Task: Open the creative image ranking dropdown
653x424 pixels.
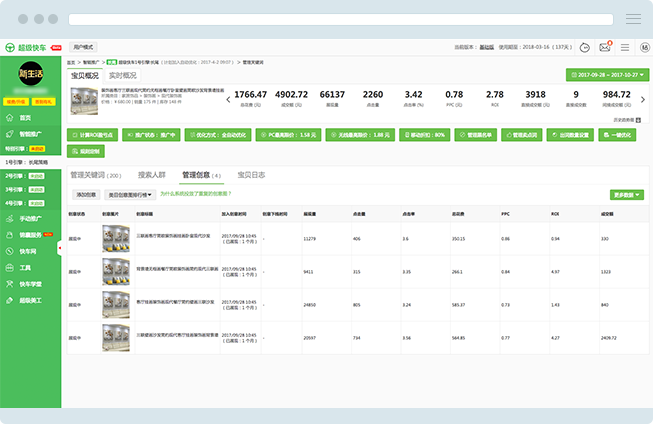Action: (x=129, y=195)
